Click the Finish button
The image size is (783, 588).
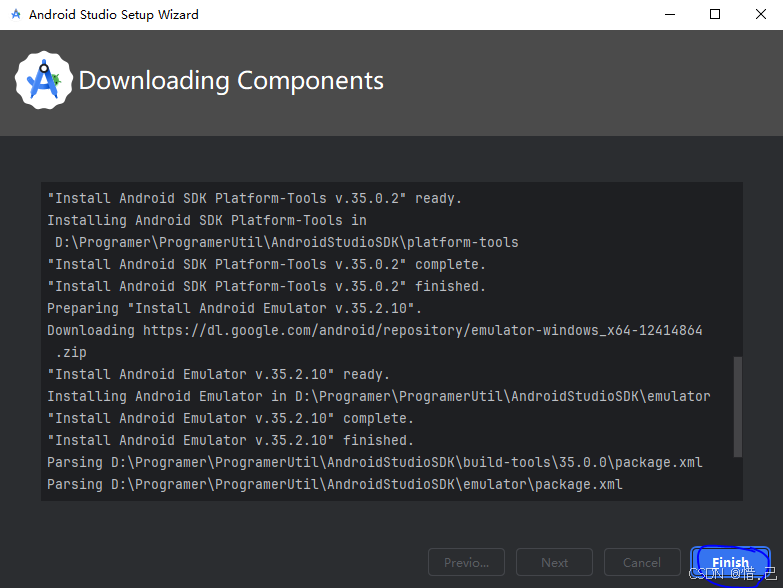(x=730, y=562)
